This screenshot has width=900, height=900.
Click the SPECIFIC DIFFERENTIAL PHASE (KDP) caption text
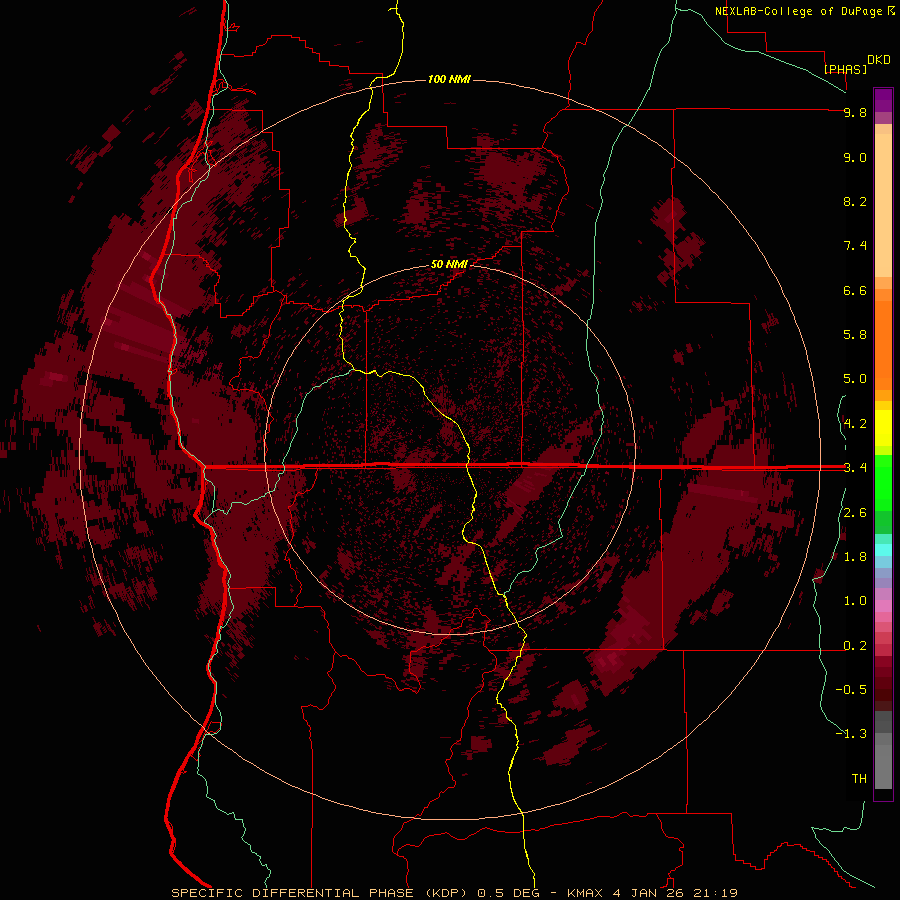pyautogui.click(x=321, y=893)
